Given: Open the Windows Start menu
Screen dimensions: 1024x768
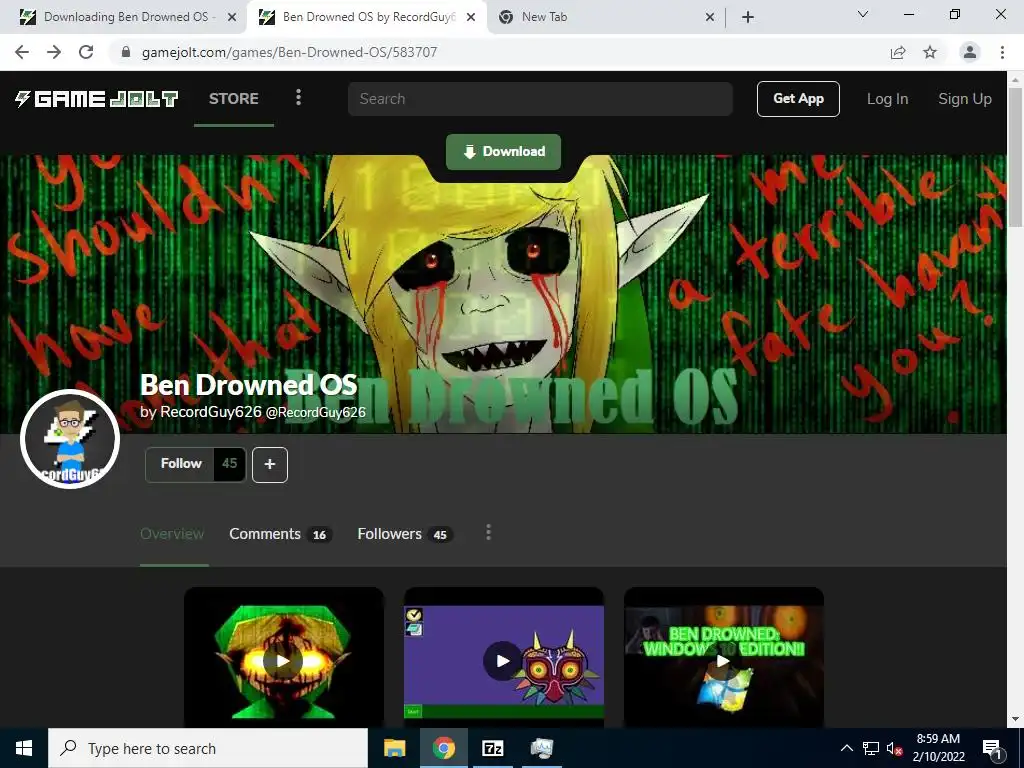Looking at the screenshot, I should (x=24, y=748).
